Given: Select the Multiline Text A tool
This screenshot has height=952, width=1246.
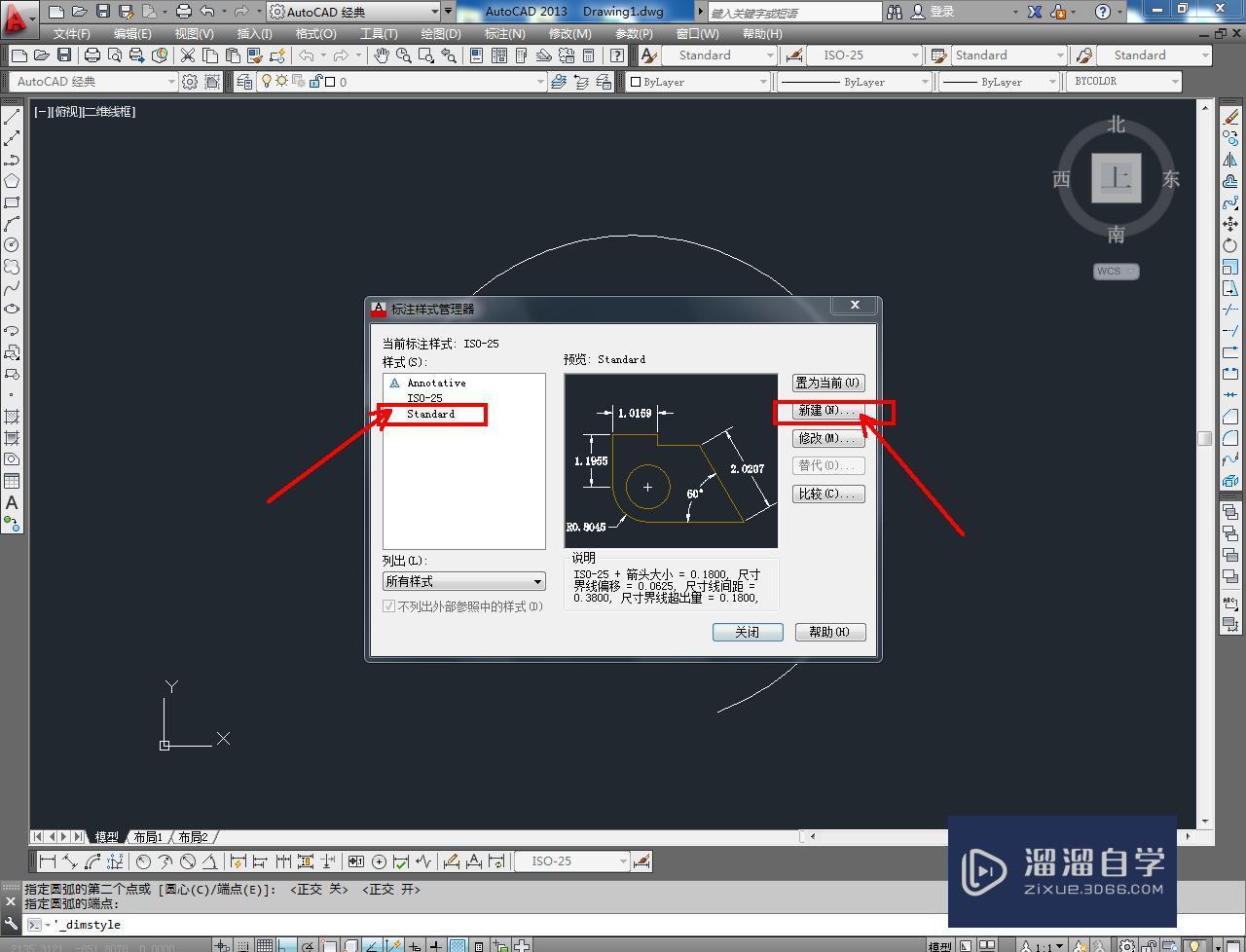Looking at the screenshot, I should [x=12, y=502].
